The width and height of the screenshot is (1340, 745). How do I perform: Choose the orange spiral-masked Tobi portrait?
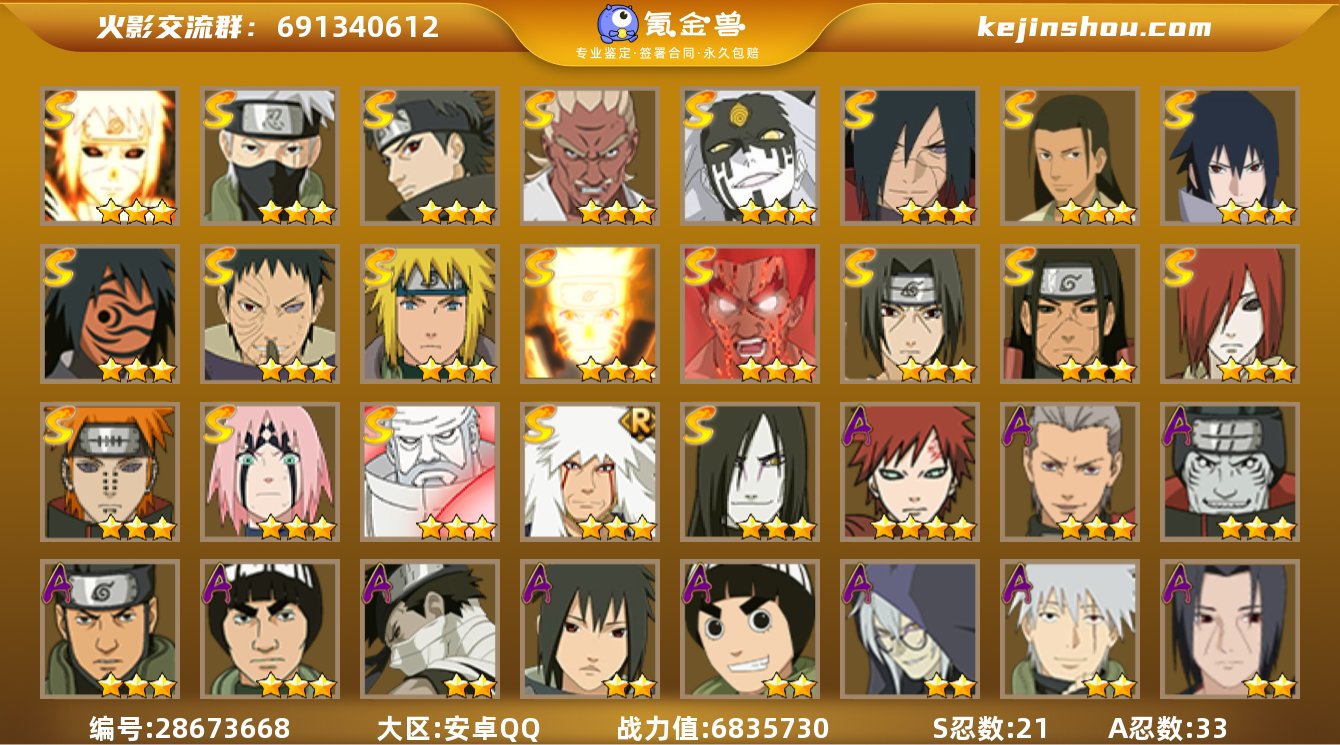tap(110, 313)
